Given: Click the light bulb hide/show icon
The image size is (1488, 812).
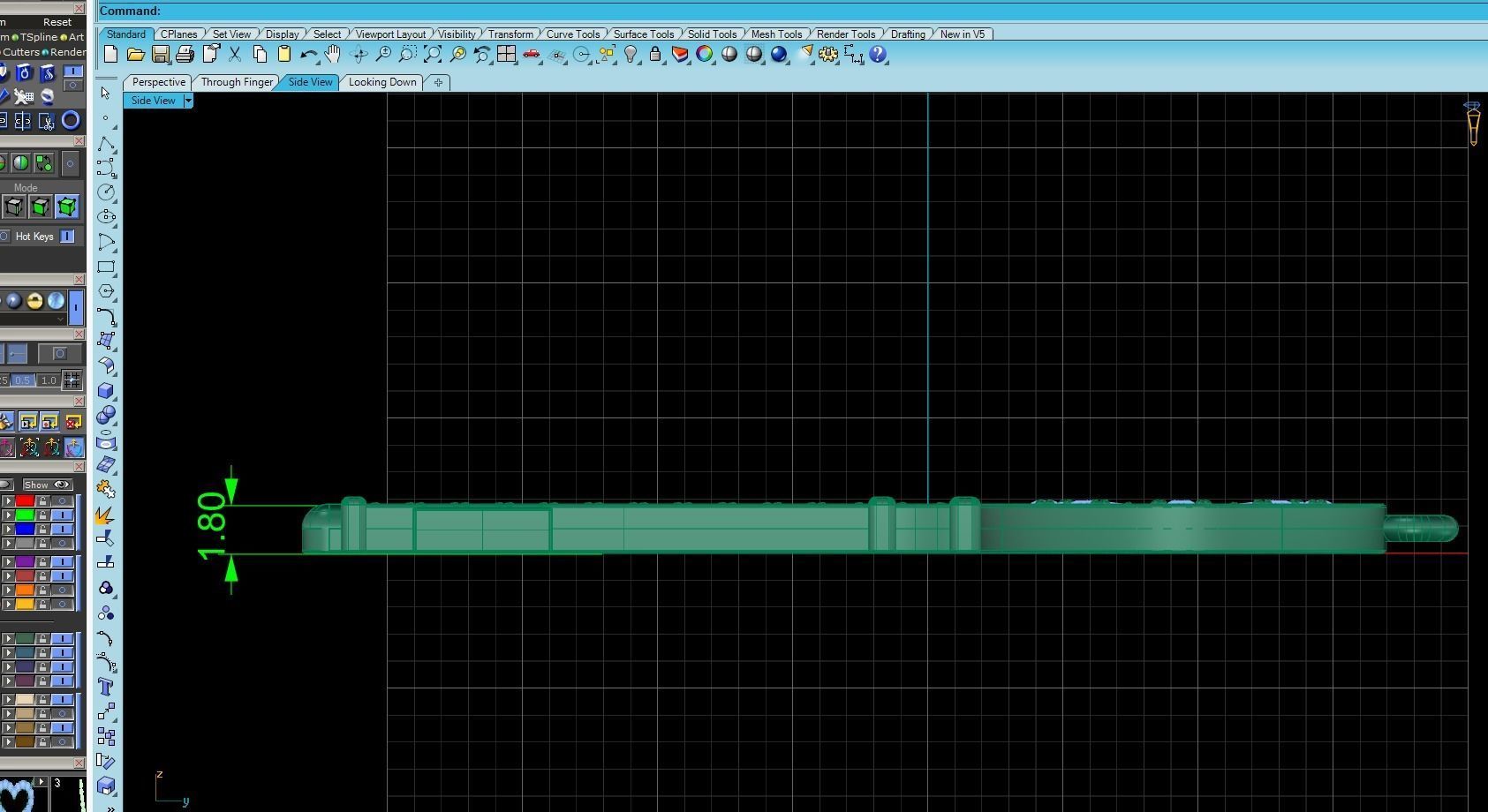Looking at the screenshot, I should [x=631, y=55].
